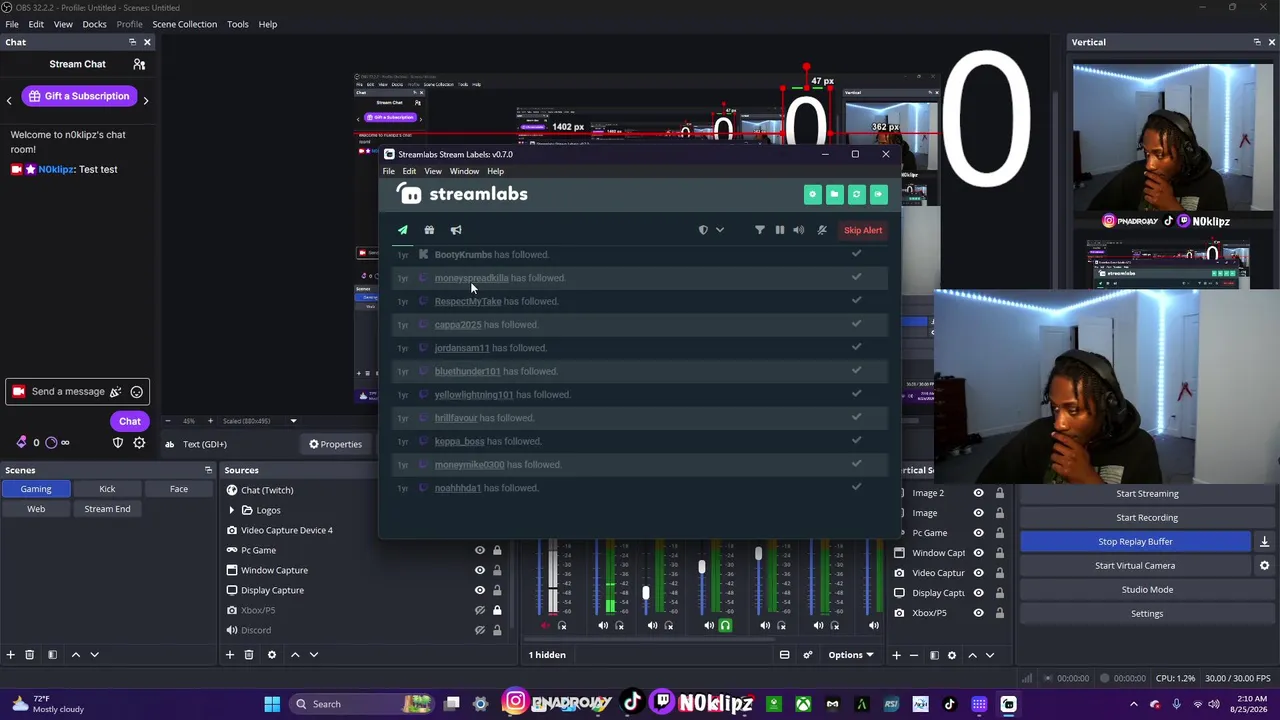Save replay buffer with download icon
1280x720 pixels.
[x=1264, y=542]
